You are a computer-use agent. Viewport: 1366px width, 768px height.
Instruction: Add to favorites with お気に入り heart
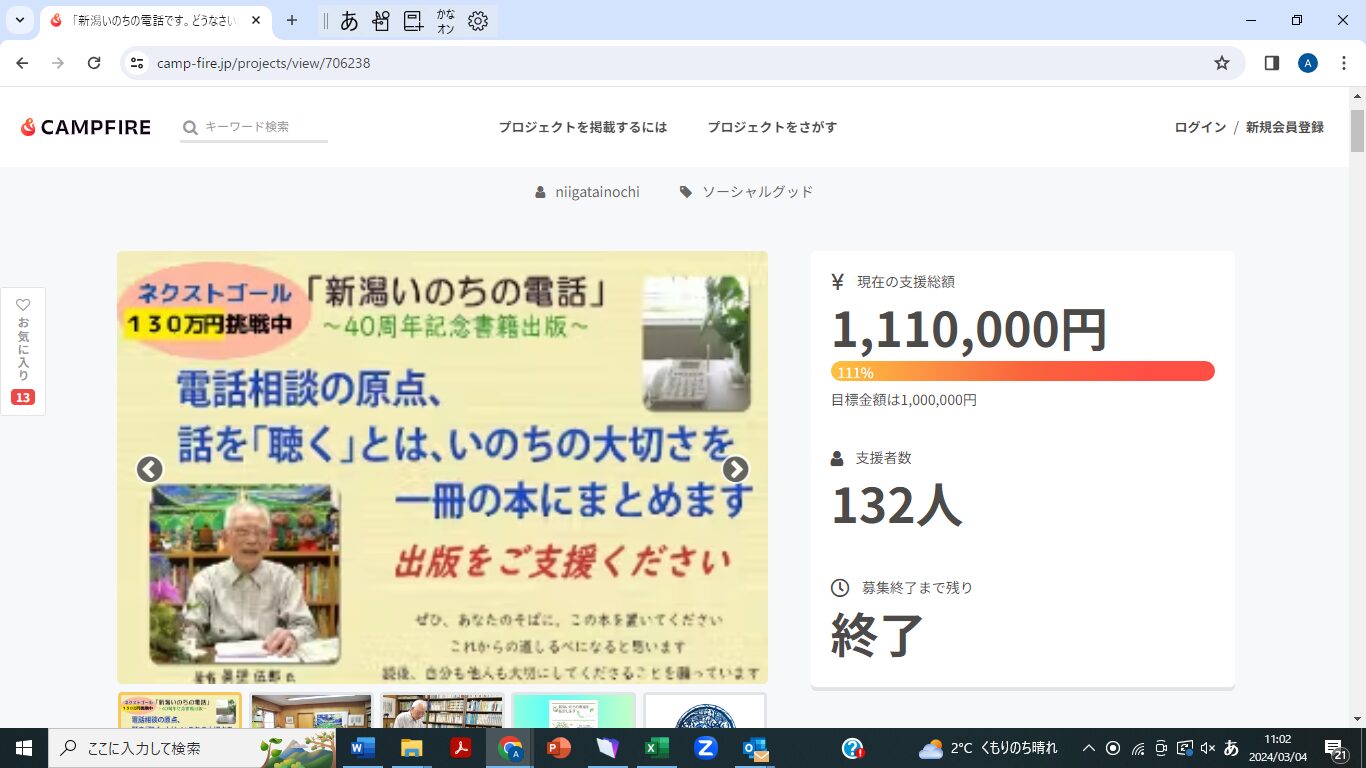pyautogui.click(x=23, y=351)
